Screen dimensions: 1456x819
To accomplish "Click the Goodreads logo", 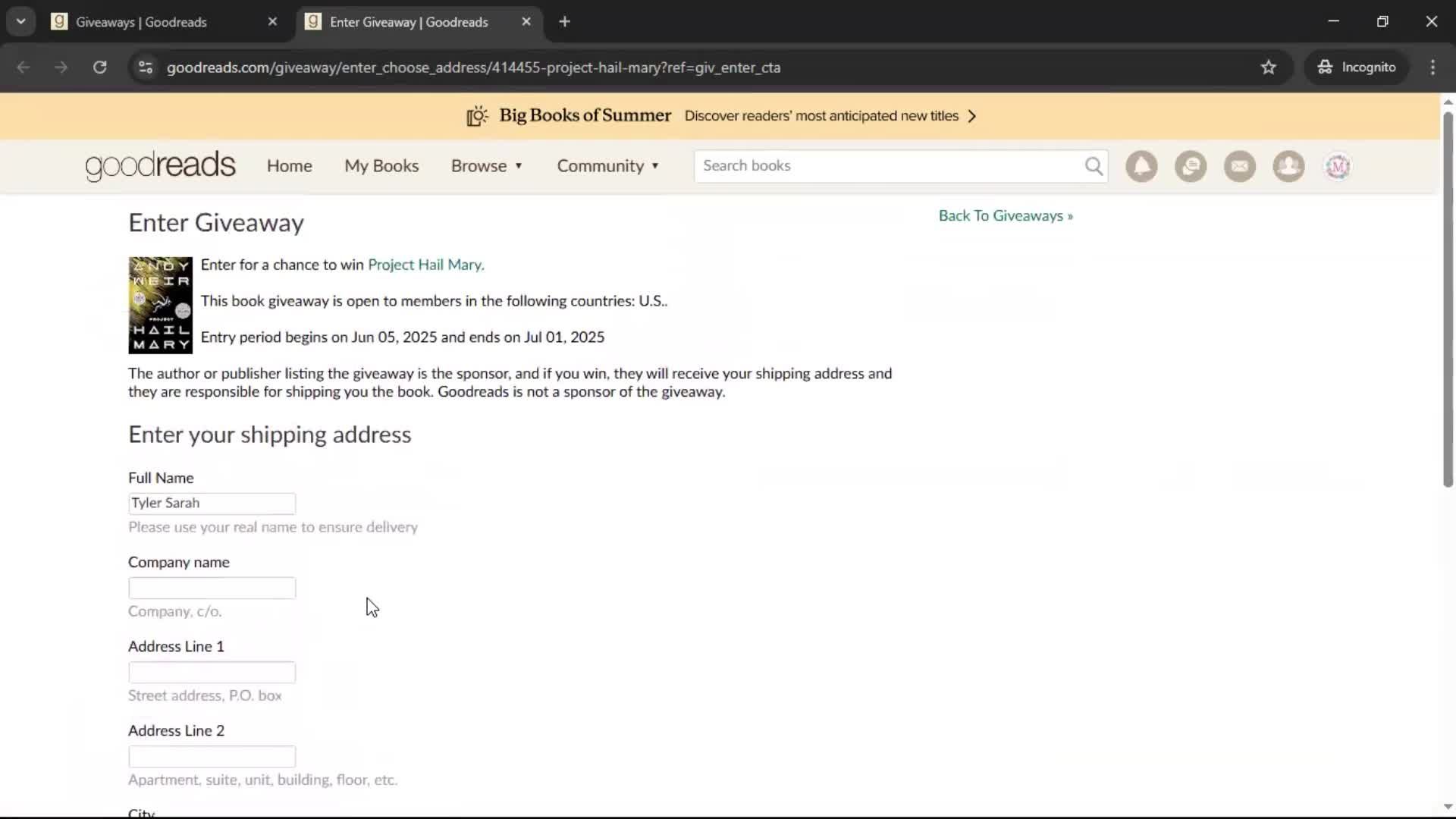I will click(x=160, y=166).
